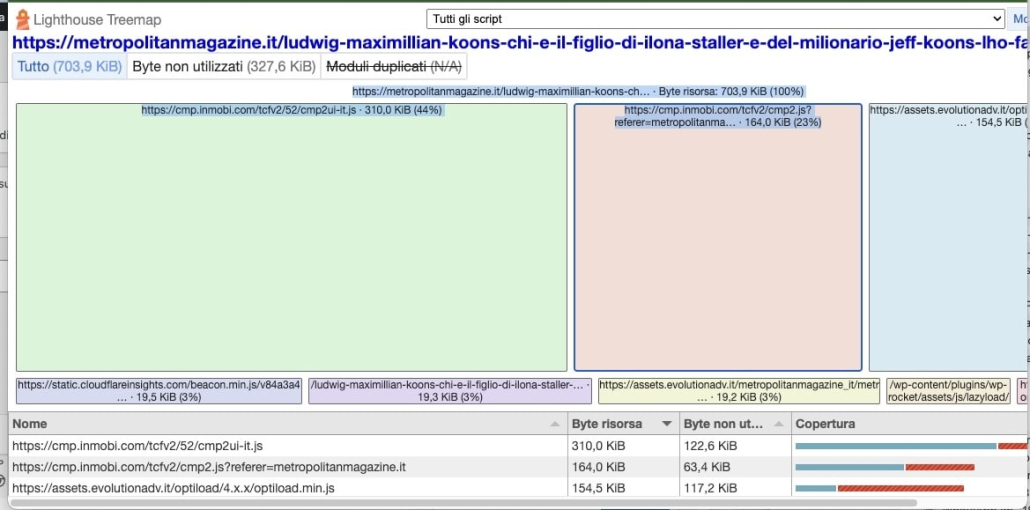Image resolution: width=1030 pixels, height=510 pixels.
Task: Select the cmp2ui-it.js table row name
Action: [x=137, y=446]
